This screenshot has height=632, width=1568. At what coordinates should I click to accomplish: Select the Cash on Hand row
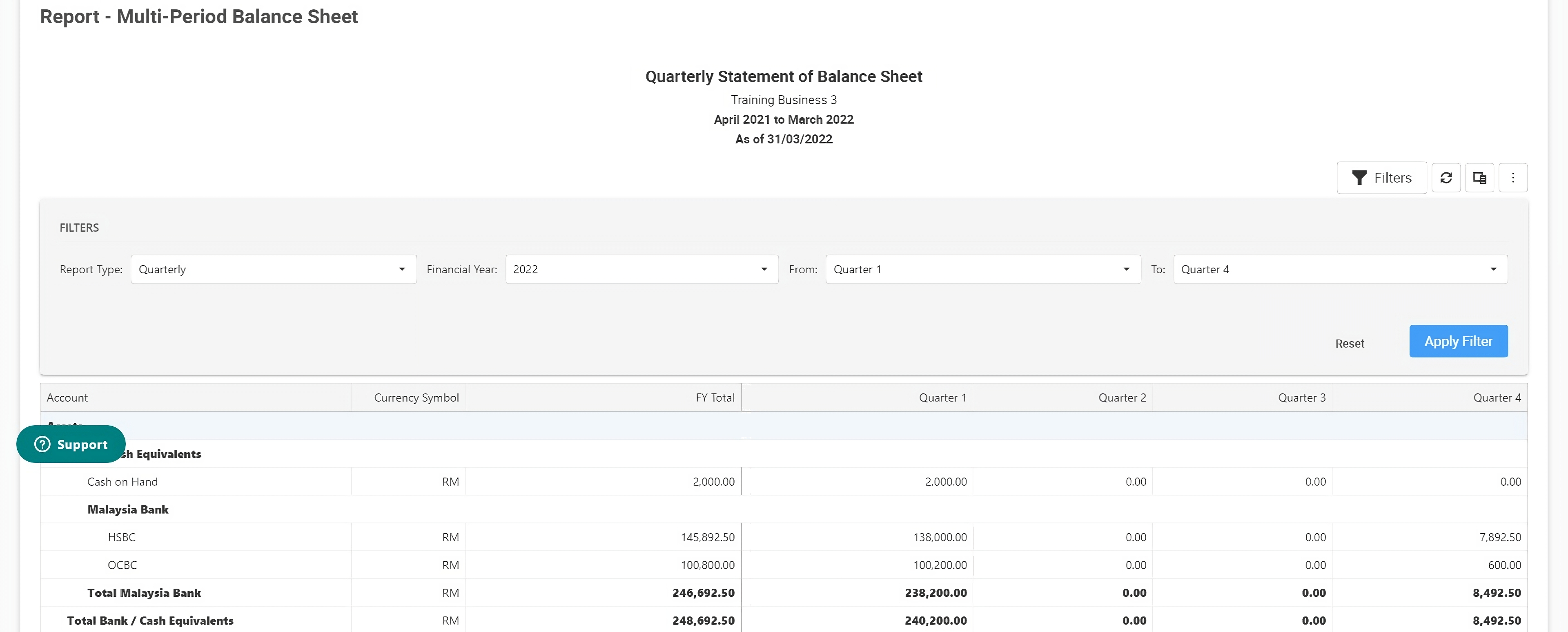tap(784, 482)
